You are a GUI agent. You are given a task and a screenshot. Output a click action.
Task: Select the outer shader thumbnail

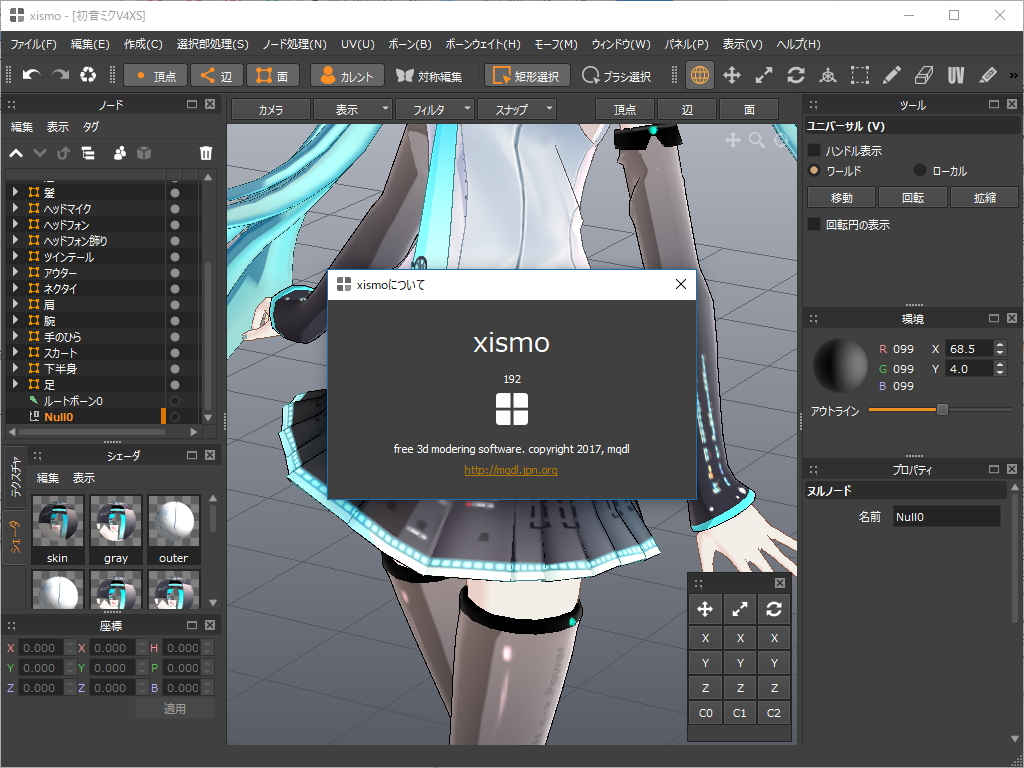[174, 529]
